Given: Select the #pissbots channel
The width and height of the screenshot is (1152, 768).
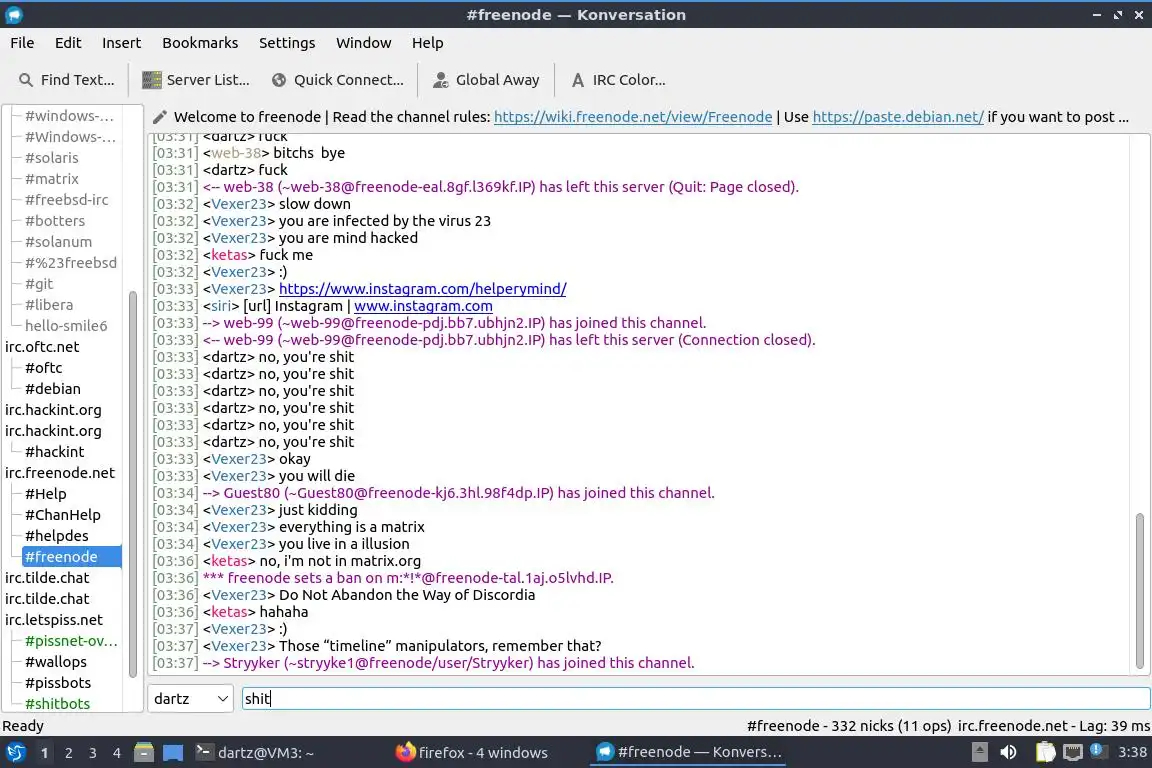Looking at the screenshot, I should [x=58, y=683].
